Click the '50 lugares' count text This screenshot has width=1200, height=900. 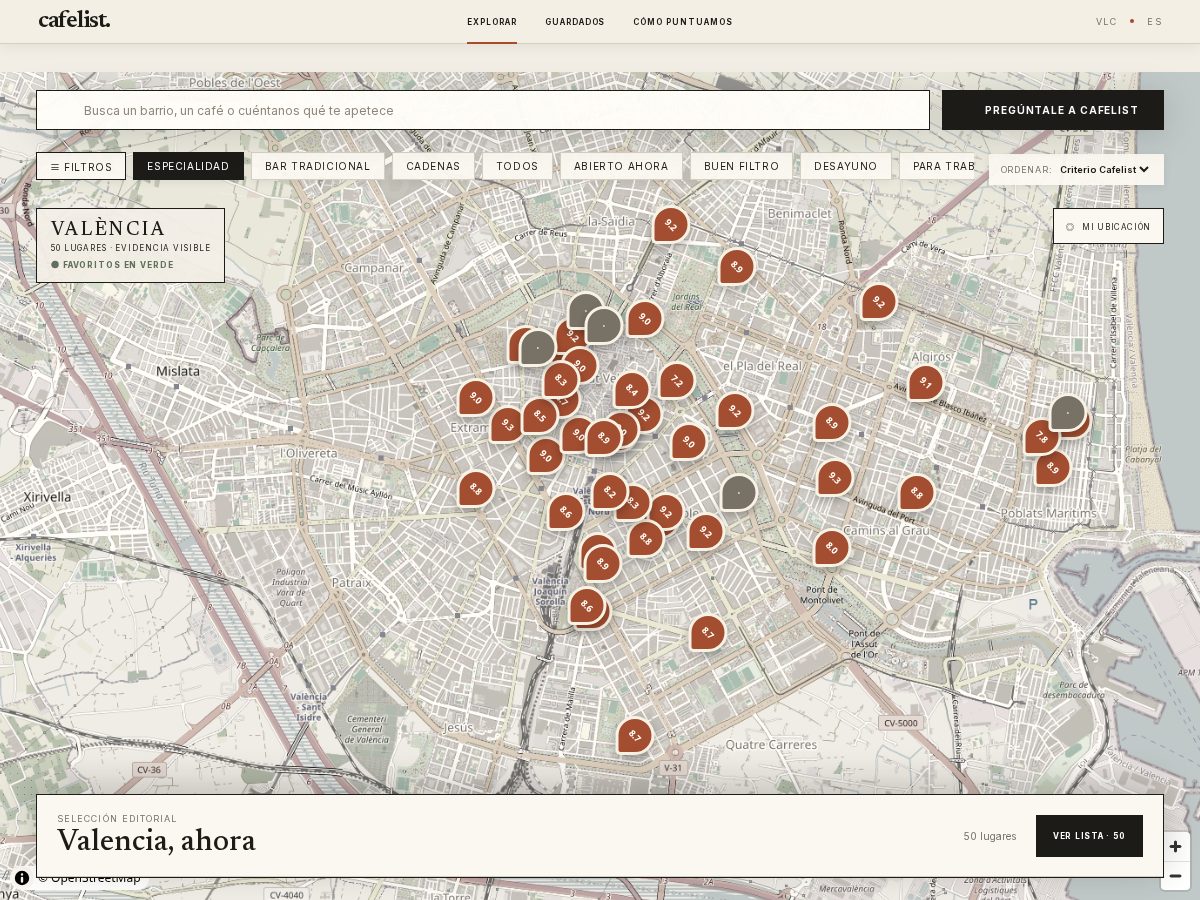[x=990, y=836]
